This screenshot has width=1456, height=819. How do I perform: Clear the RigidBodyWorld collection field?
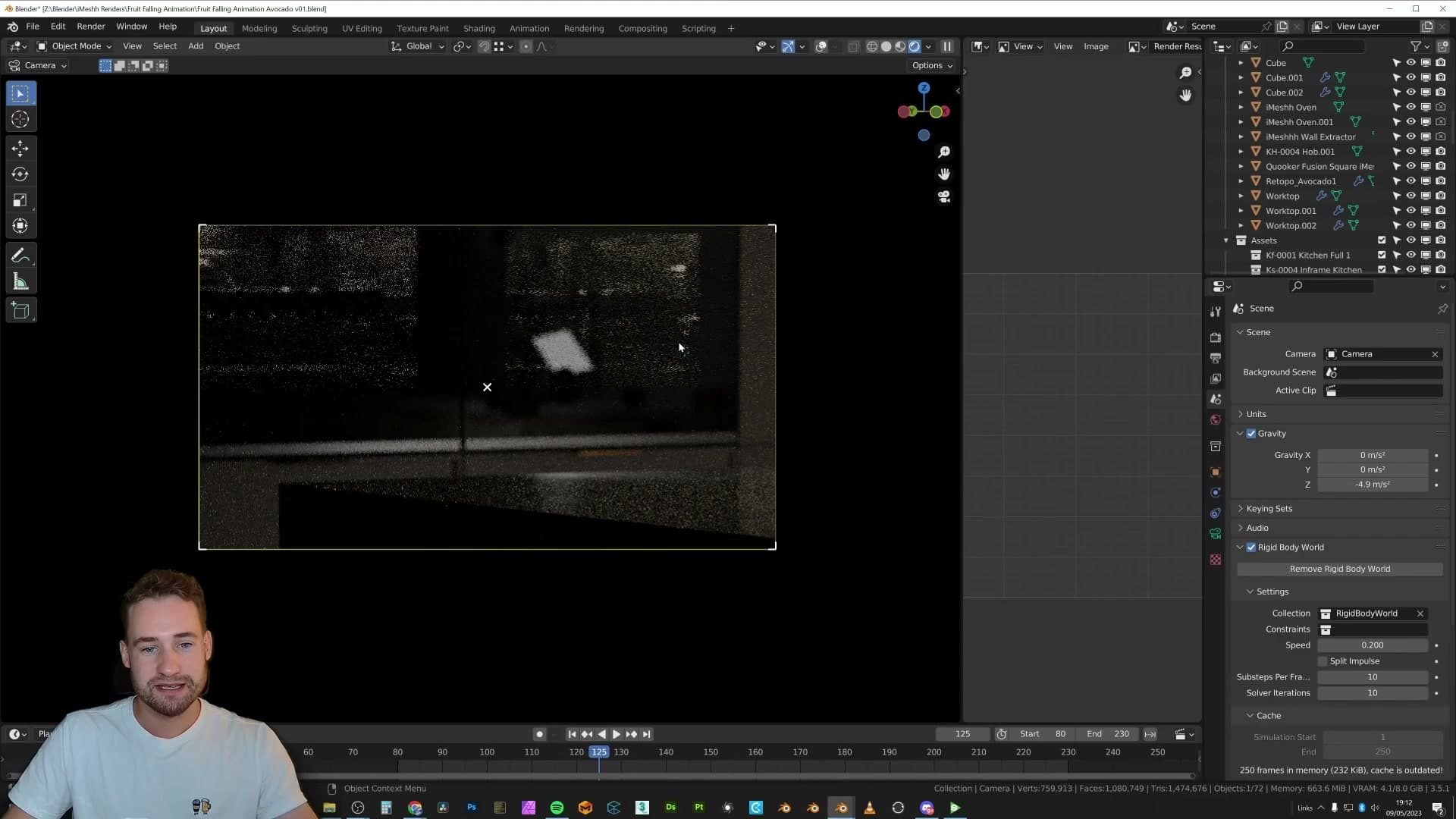[x=1420, y=613]
